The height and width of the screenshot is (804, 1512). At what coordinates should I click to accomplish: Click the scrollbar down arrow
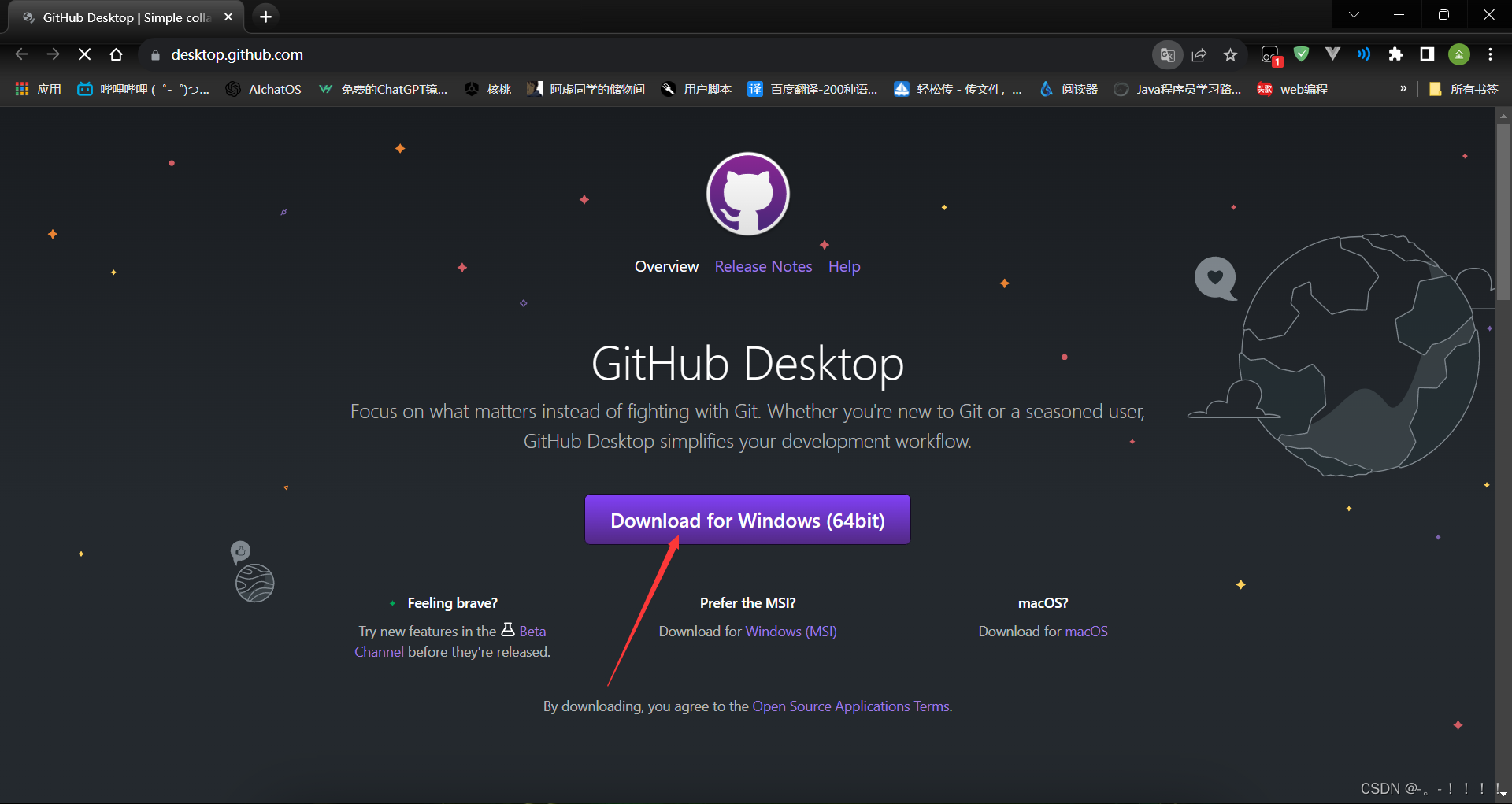pyautogui.click(x=1503, y=794)
